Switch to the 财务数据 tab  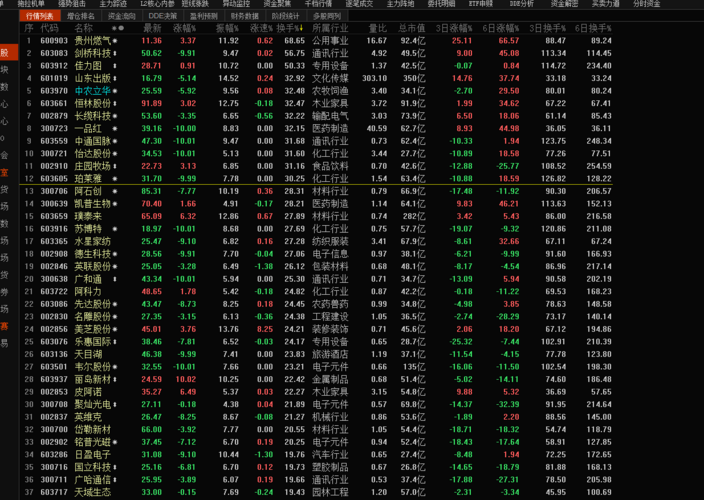[245, 16]
